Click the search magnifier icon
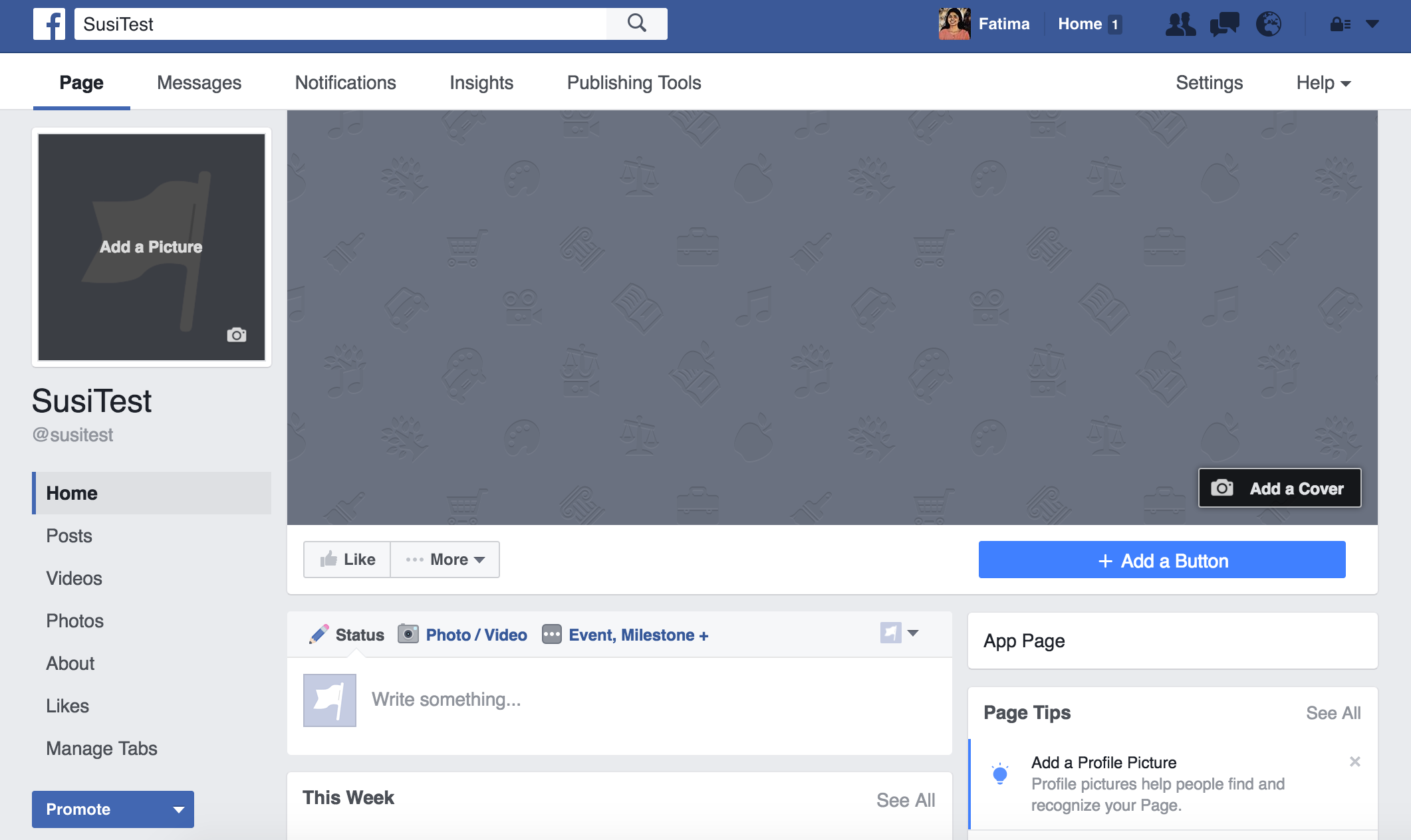The height and width of the screenshot is (840, 1411). click(x=636, y=24)
